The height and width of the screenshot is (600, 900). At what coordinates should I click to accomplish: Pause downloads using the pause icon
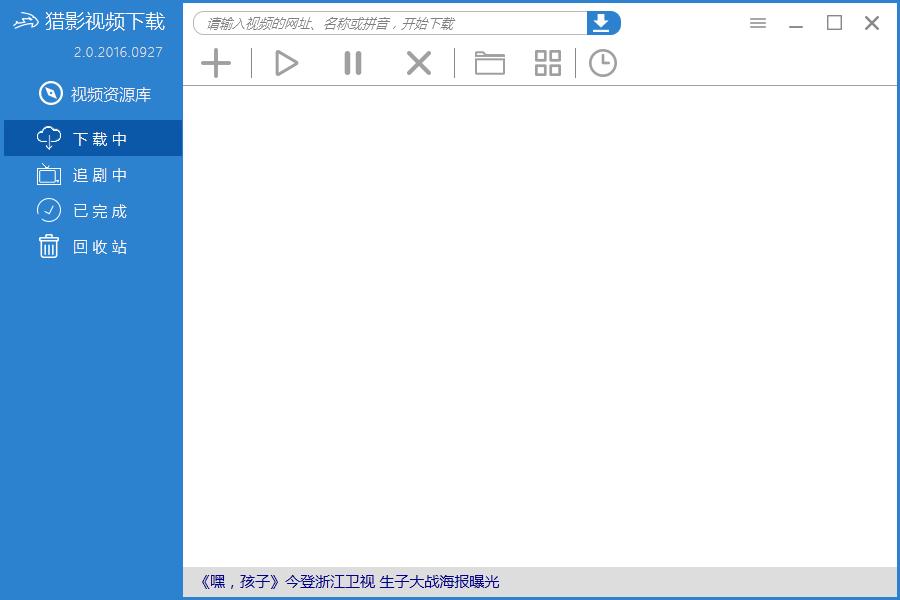(x=352, y=63)
